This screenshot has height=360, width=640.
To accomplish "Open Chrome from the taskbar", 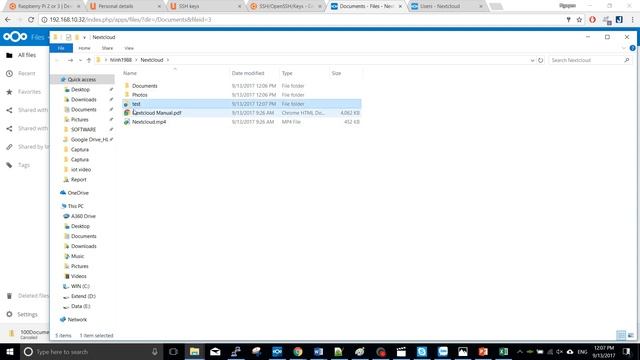I will tap(298, 351).
